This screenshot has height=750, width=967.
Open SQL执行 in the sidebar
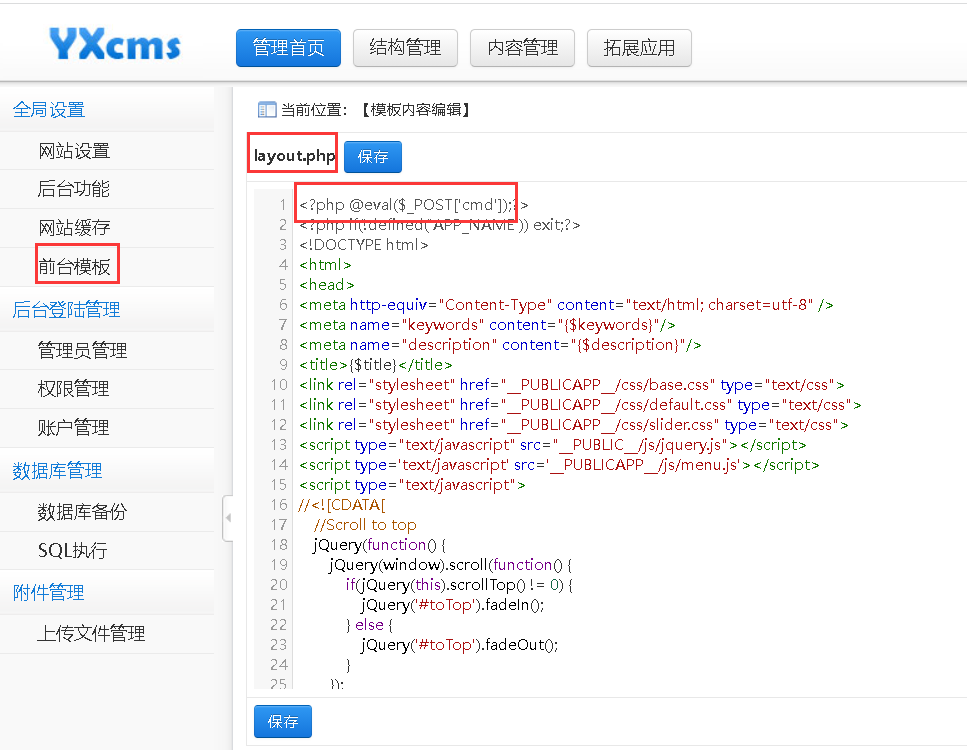(x=72, y=550)
